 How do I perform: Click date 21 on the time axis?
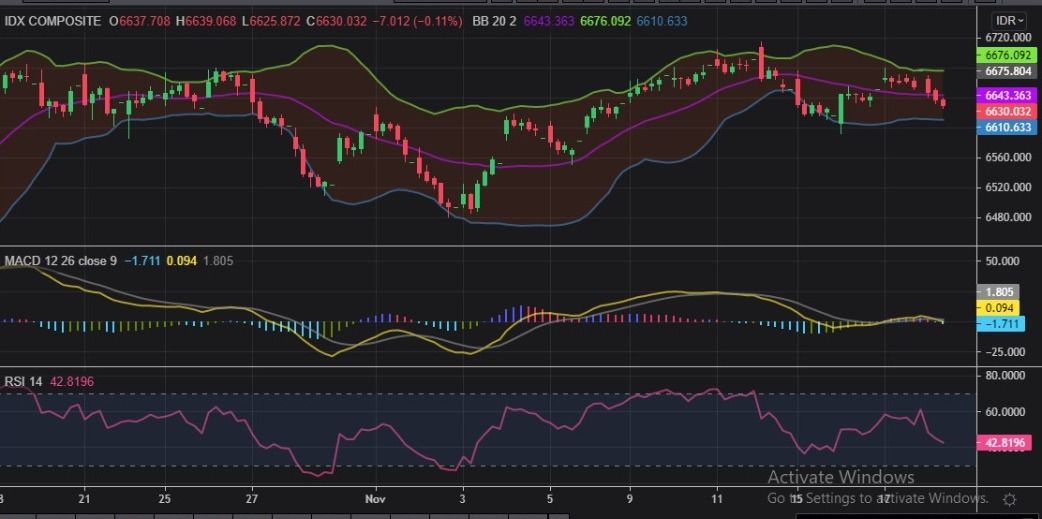coord(84,498)
